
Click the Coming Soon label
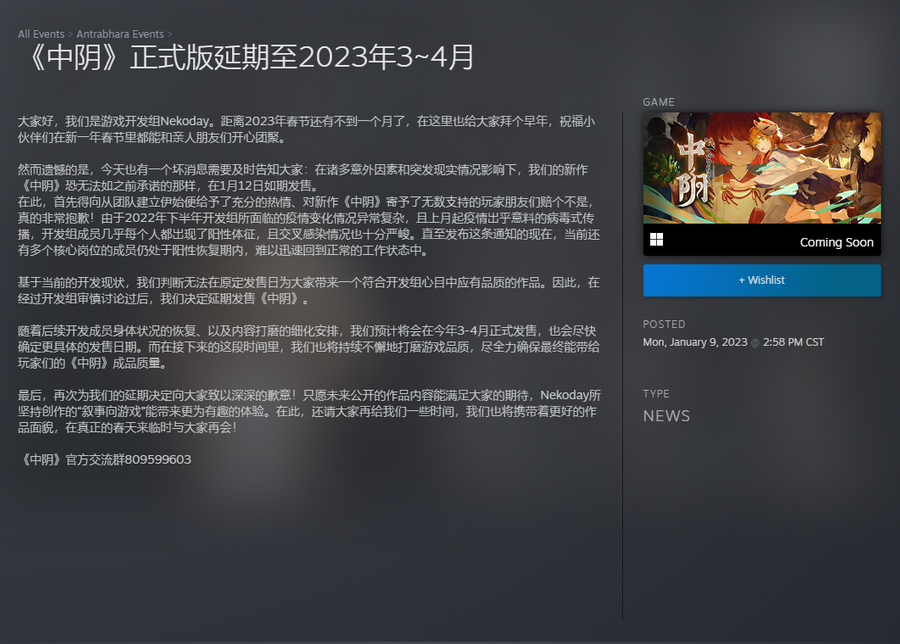(x=836, y=242)
